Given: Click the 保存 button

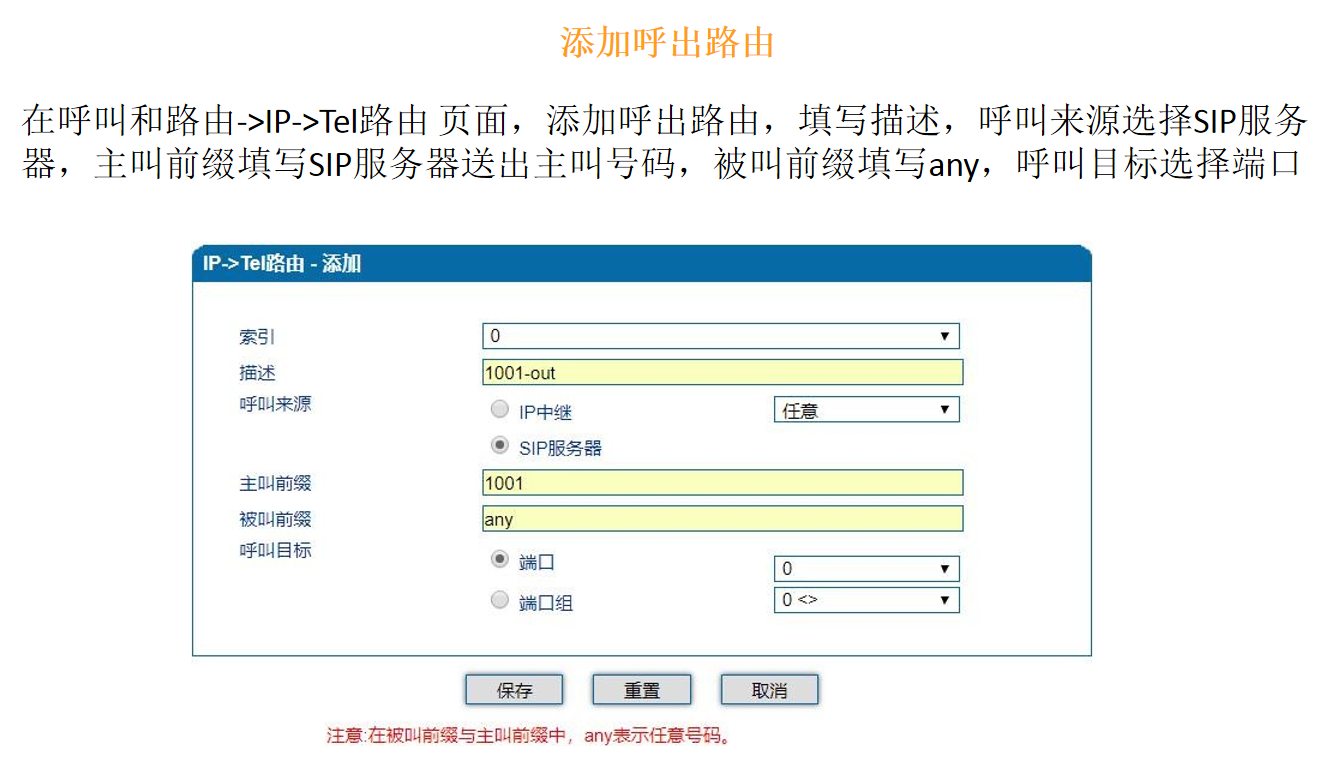Looking at the screenshot, I should [x=514, y=690].
